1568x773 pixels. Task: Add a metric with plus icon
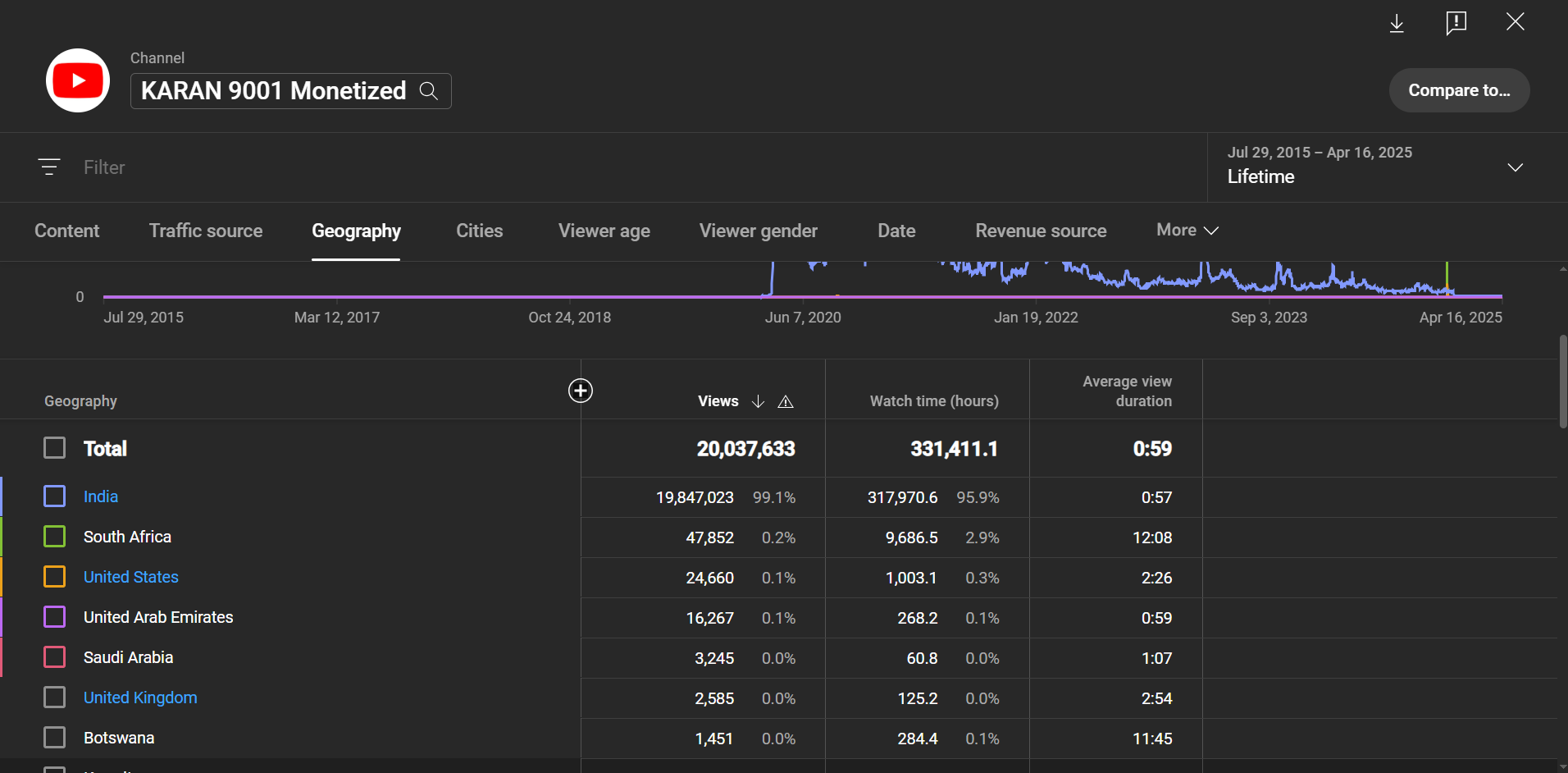(581, 391)
